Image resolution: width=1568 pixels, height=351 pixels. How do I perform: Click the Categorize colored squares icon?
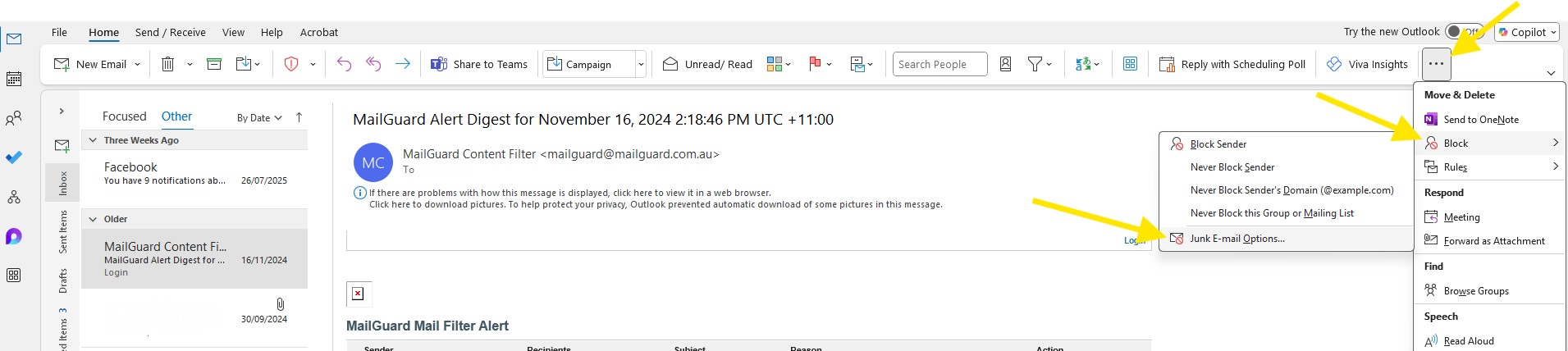(775, 64)
